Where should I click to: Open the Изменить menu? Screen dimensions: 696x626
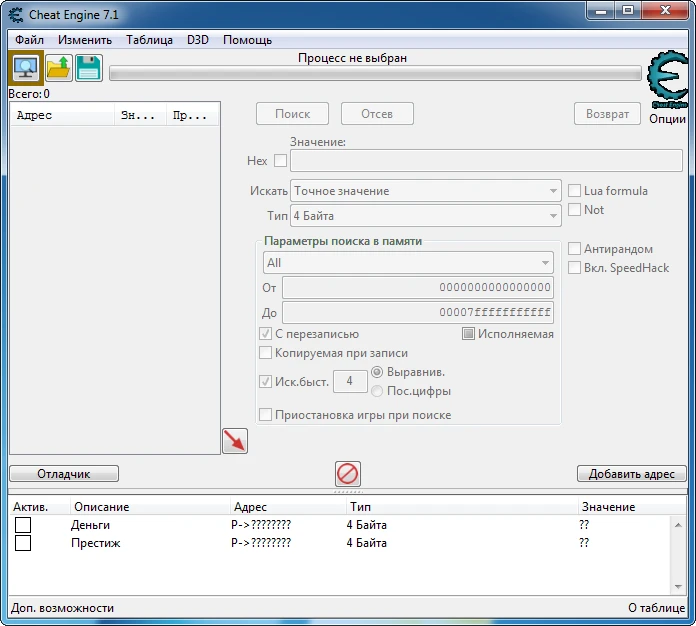point(85,40)
